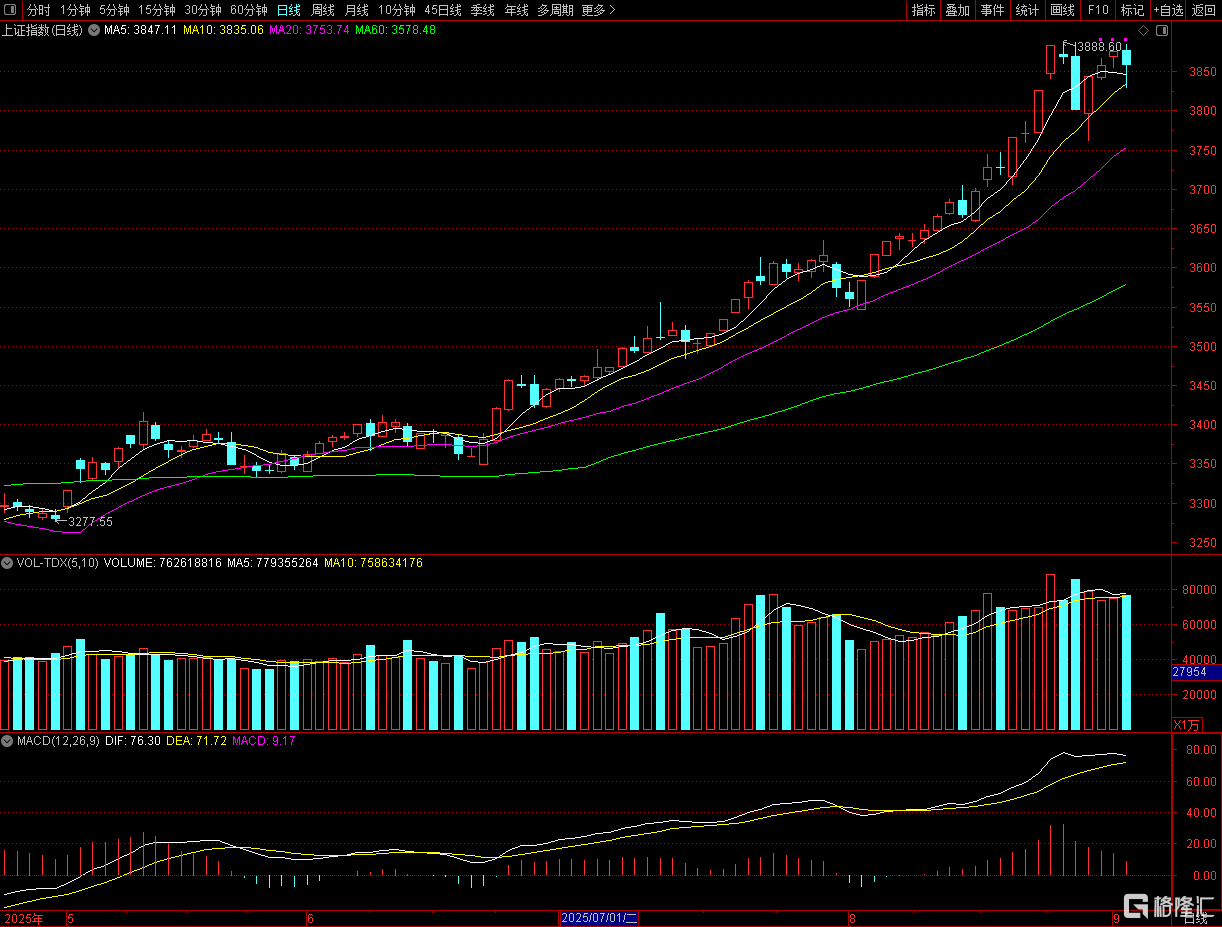
Task: Switch chart to 季线
Action: (x=483, y=10)
